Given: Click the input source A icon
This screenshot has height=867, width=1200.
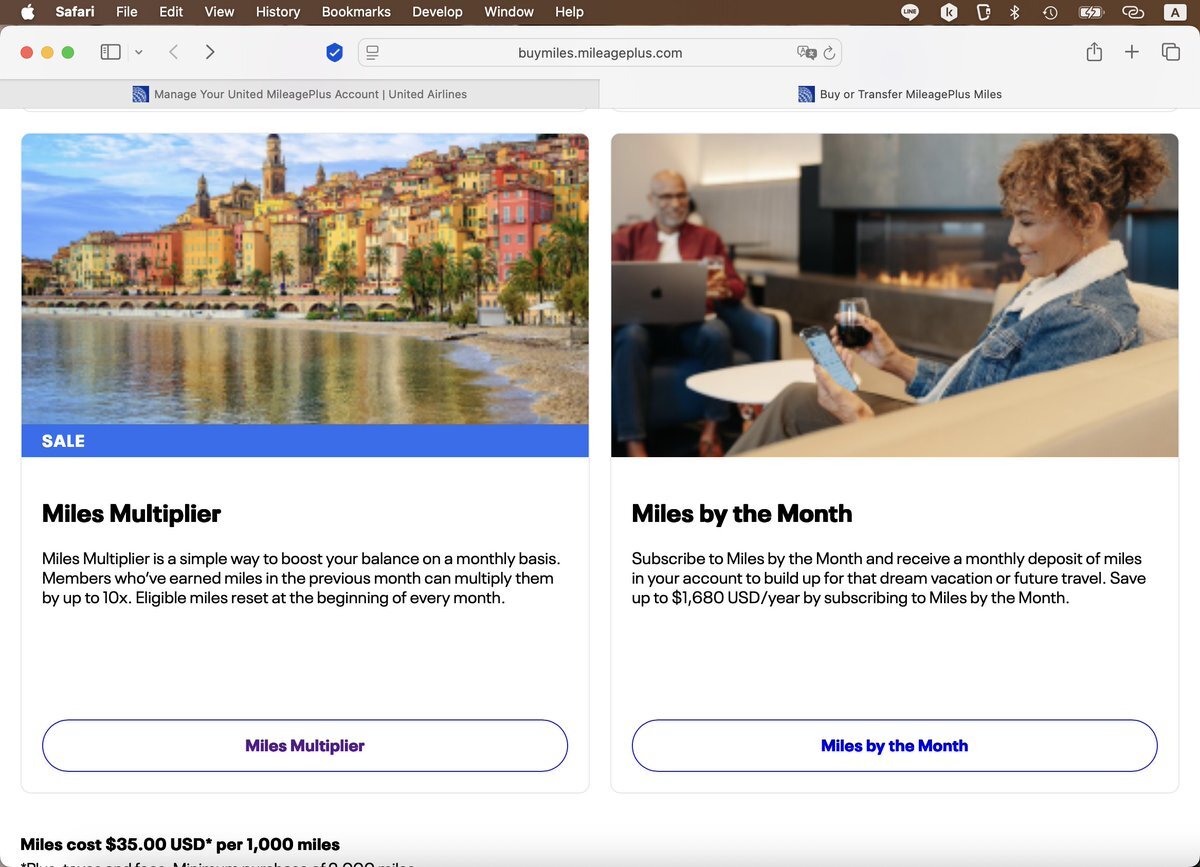Looking at the screenshot, I should 1174,12.
